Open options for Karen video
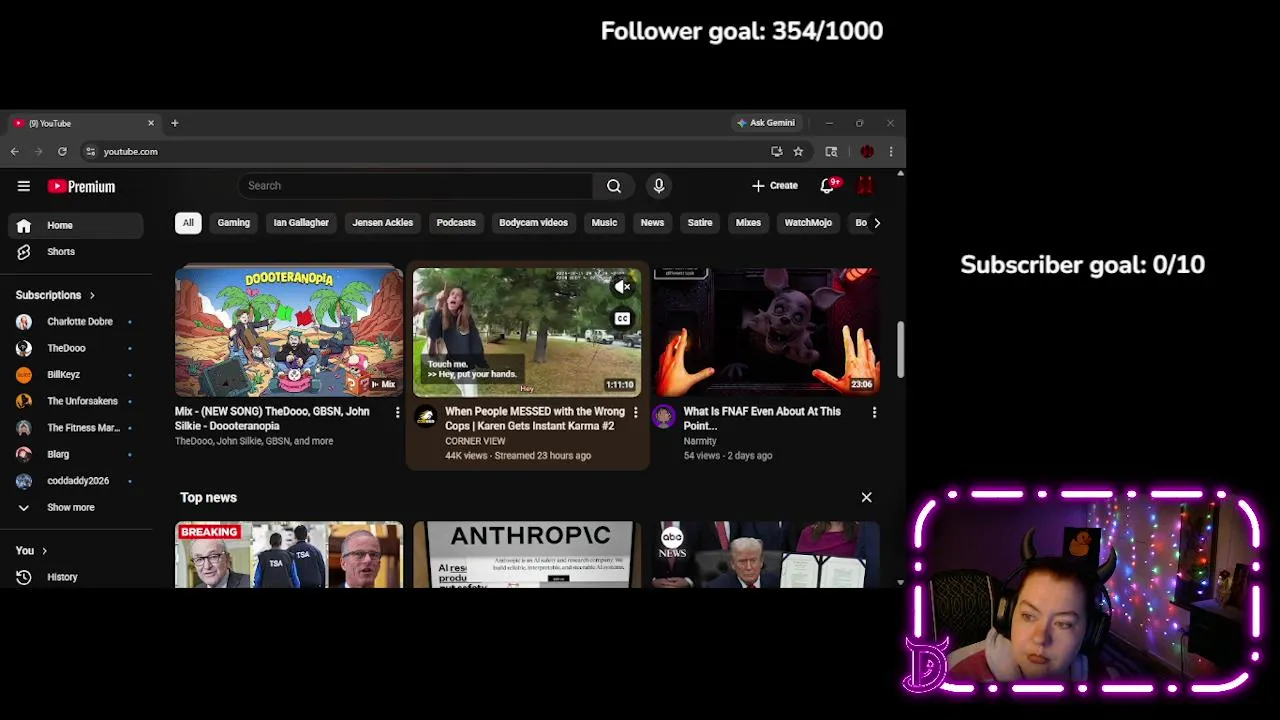Screen dimensions: 1280x720 pyautogui.click(x=635, y=412)
